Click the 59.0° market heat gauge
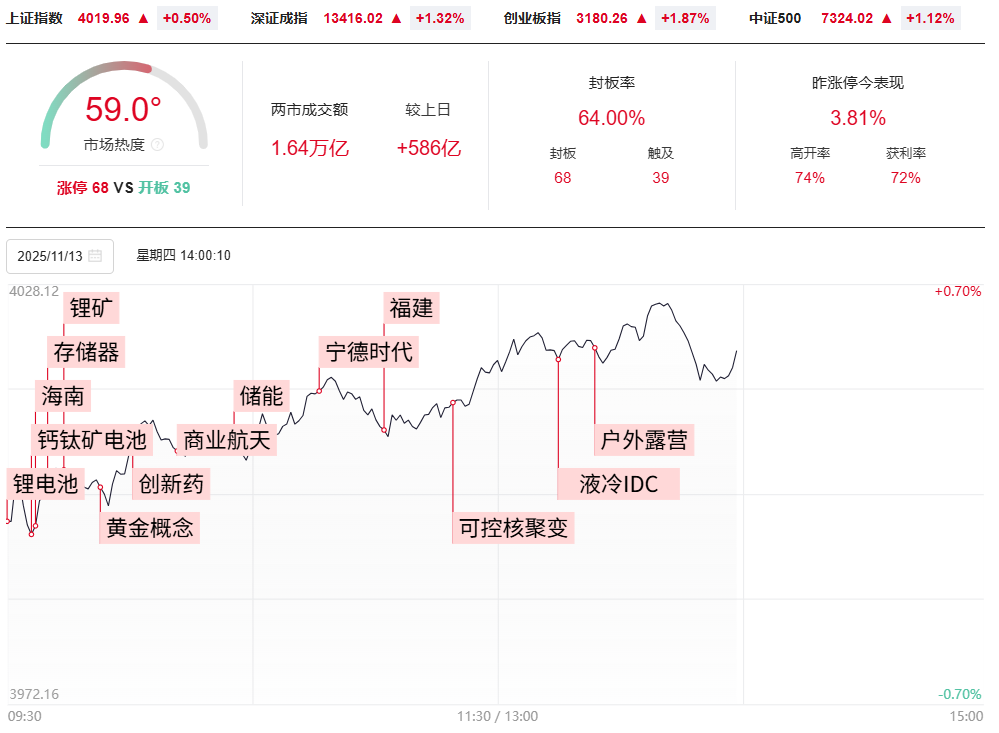Image resolution: width=999 pixels, height=733 pixels. click(124, 109)
